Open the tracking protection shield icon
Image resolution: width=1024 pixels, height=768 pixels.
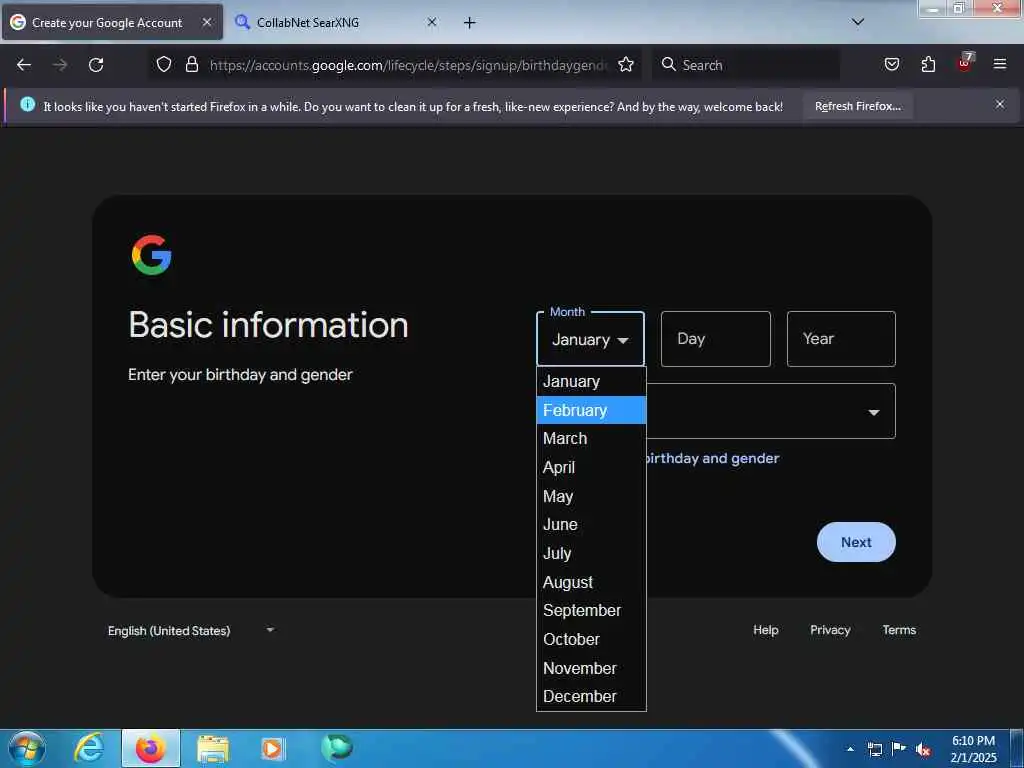(164, 64)
